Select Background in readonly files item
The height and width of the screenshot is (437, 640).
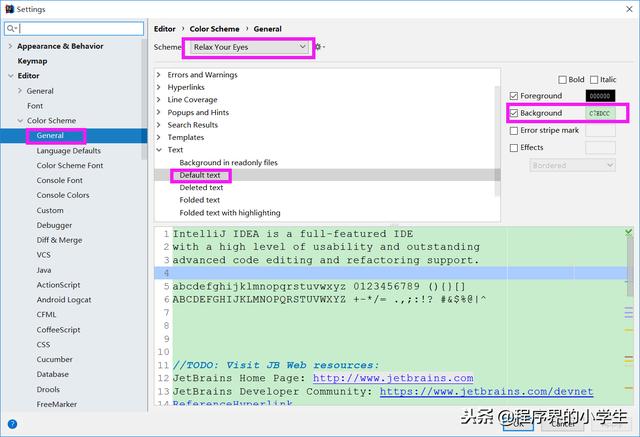coord(228,162)
